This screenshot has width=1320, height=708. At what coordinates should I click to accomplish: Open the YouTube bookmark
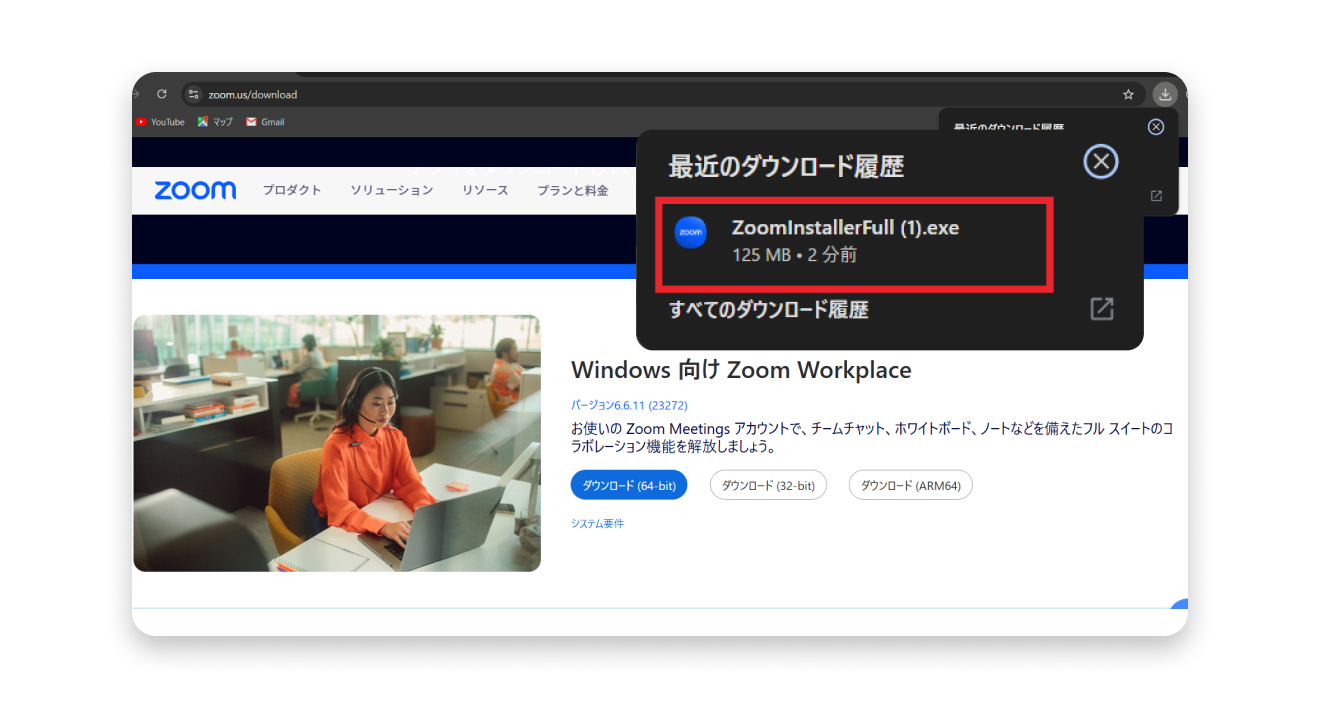[x=160, y=122]
